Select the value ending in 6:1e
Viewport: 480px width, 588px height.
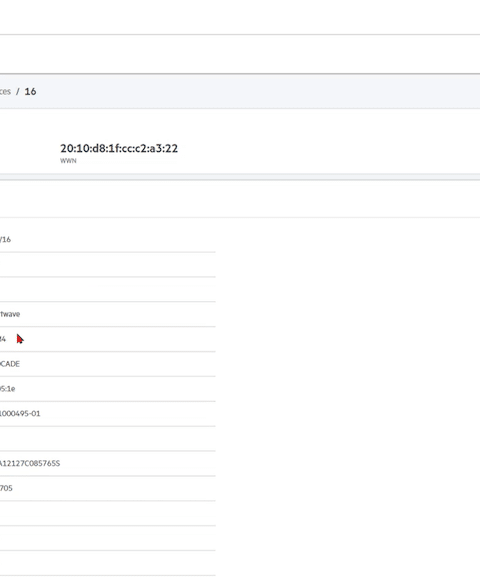pyautogui.click(x=8, y=388)
